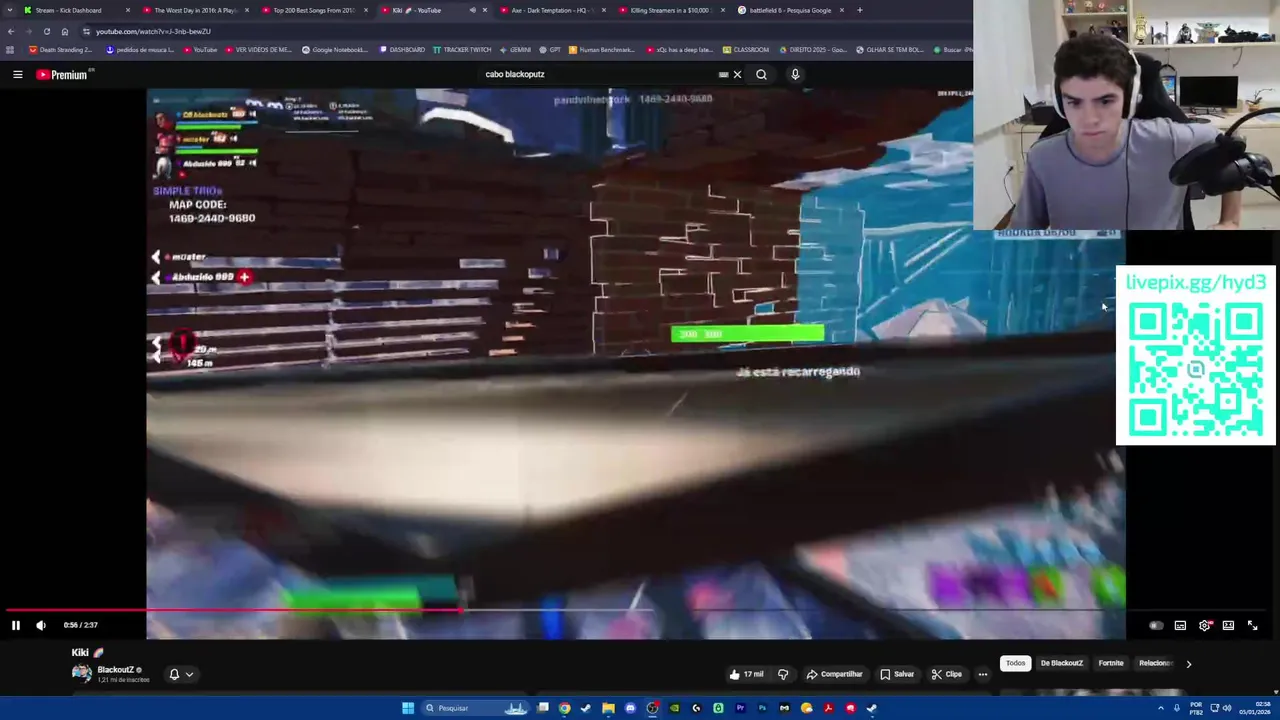The width and height of the screenshot is (1280, 720).
Task: Dislike the video
Action: (783, 674)
